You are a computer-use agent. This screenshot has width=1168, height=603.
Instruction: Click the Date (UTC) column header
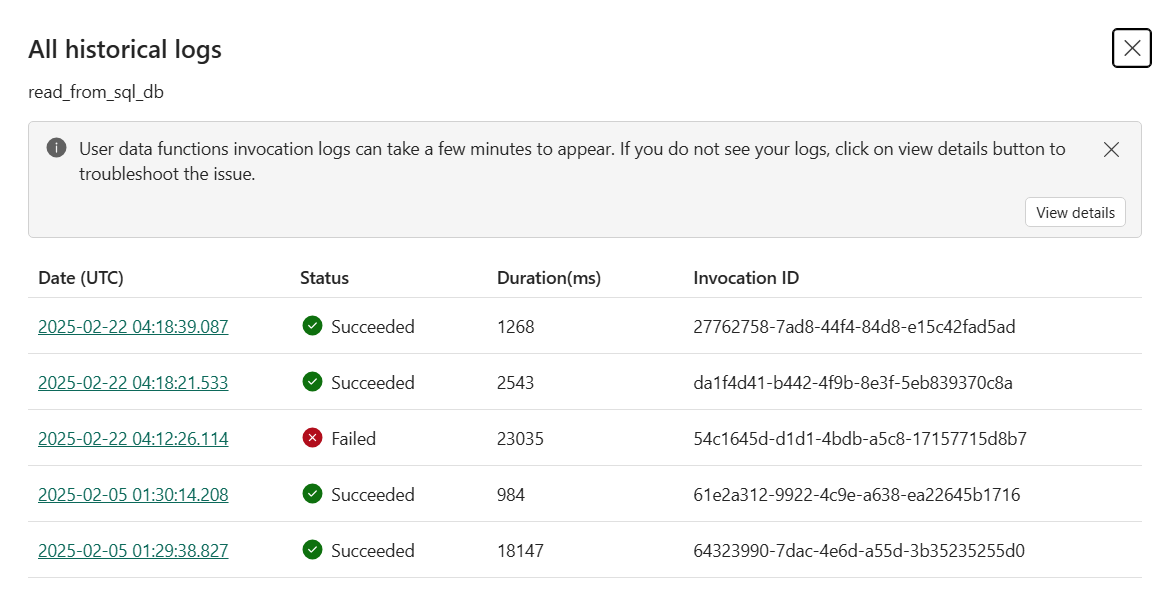pyautogui.click(x=81, y=278)
